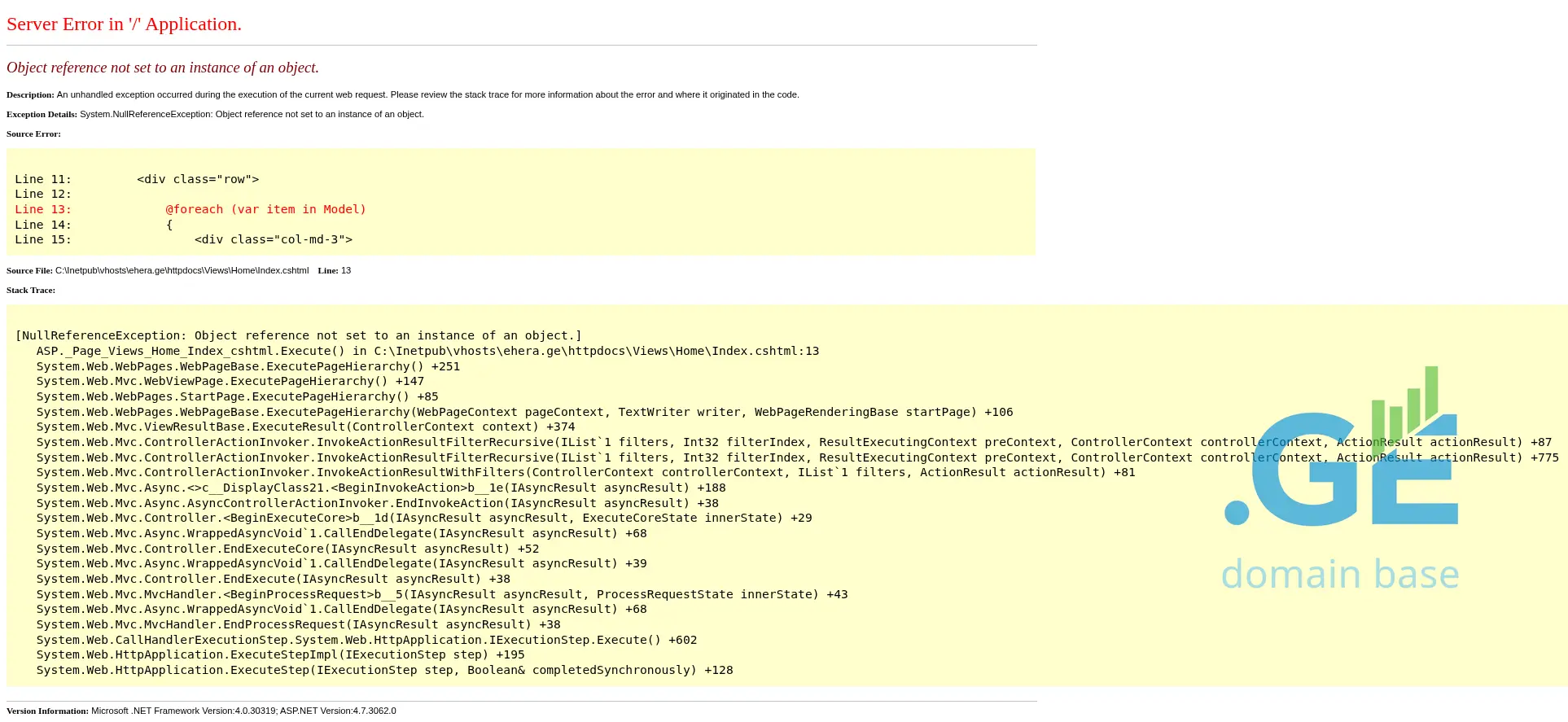The height and width of the screenshot is (722, 1568).
Task: Click the System.Web.Mvc.ViewResultBase.ExecuteResult trace line
Action: point(305,427)
